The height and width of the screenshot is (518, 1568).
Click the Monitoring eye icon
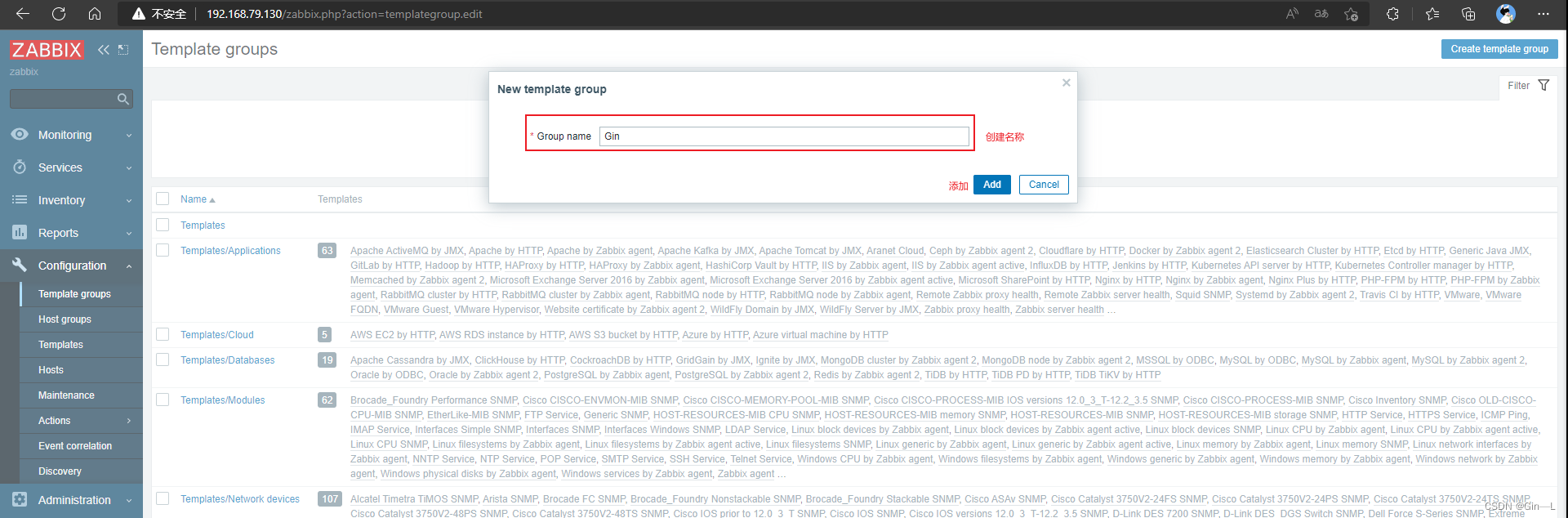point(20,135)
